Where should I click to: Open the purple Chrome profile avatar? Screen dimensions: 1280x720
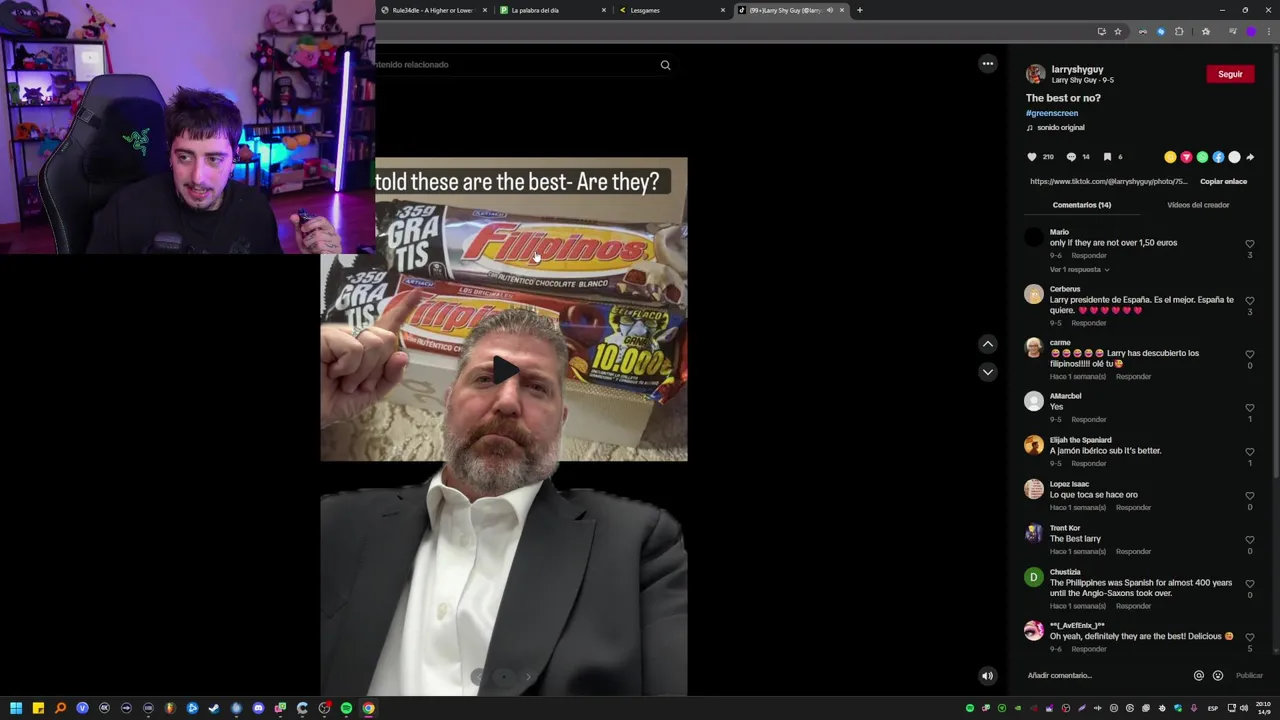click(x=1251, y=32)
